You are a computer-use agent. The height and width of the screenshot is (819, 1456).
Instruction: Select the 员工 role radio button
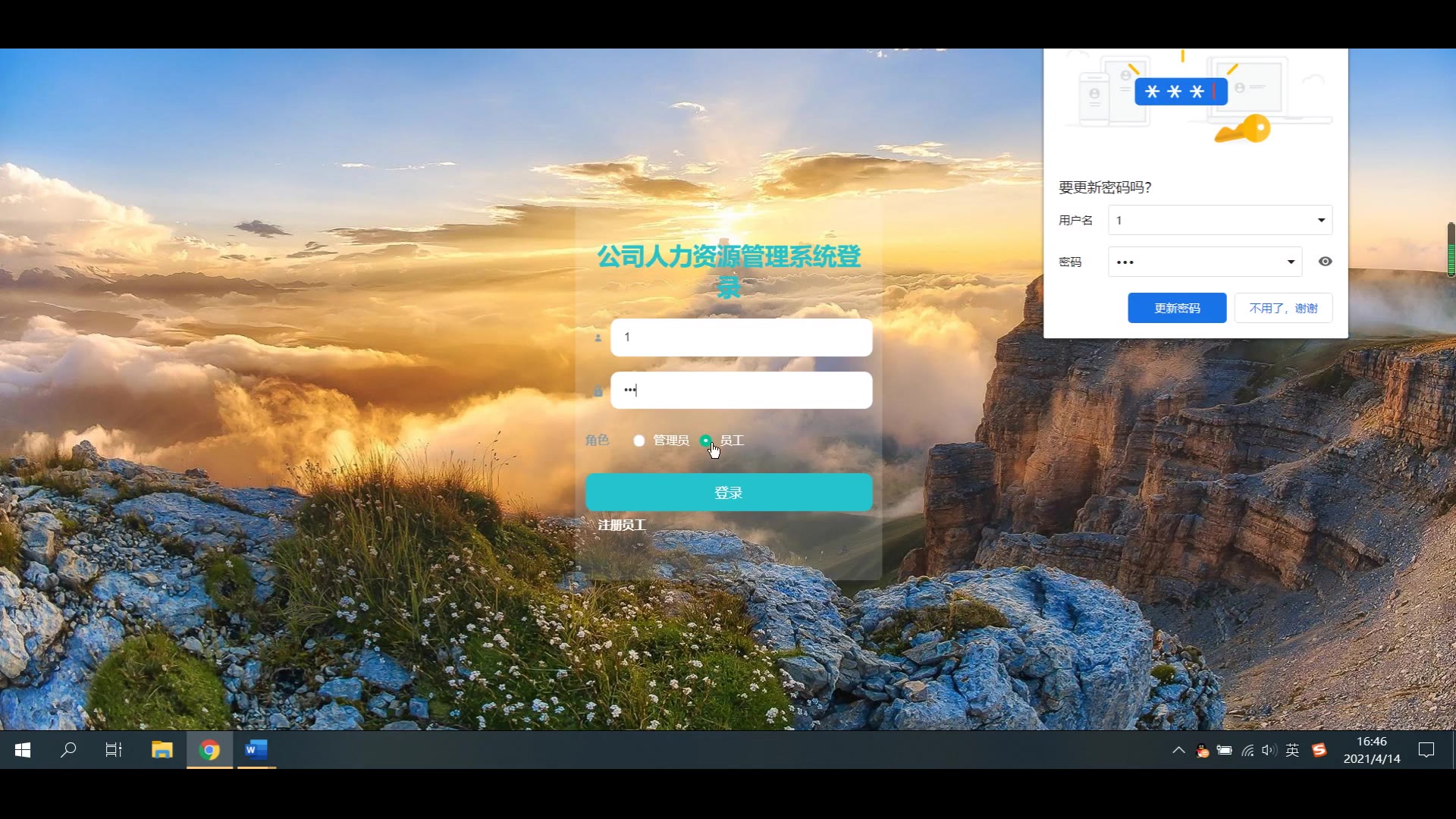[706, 441]
